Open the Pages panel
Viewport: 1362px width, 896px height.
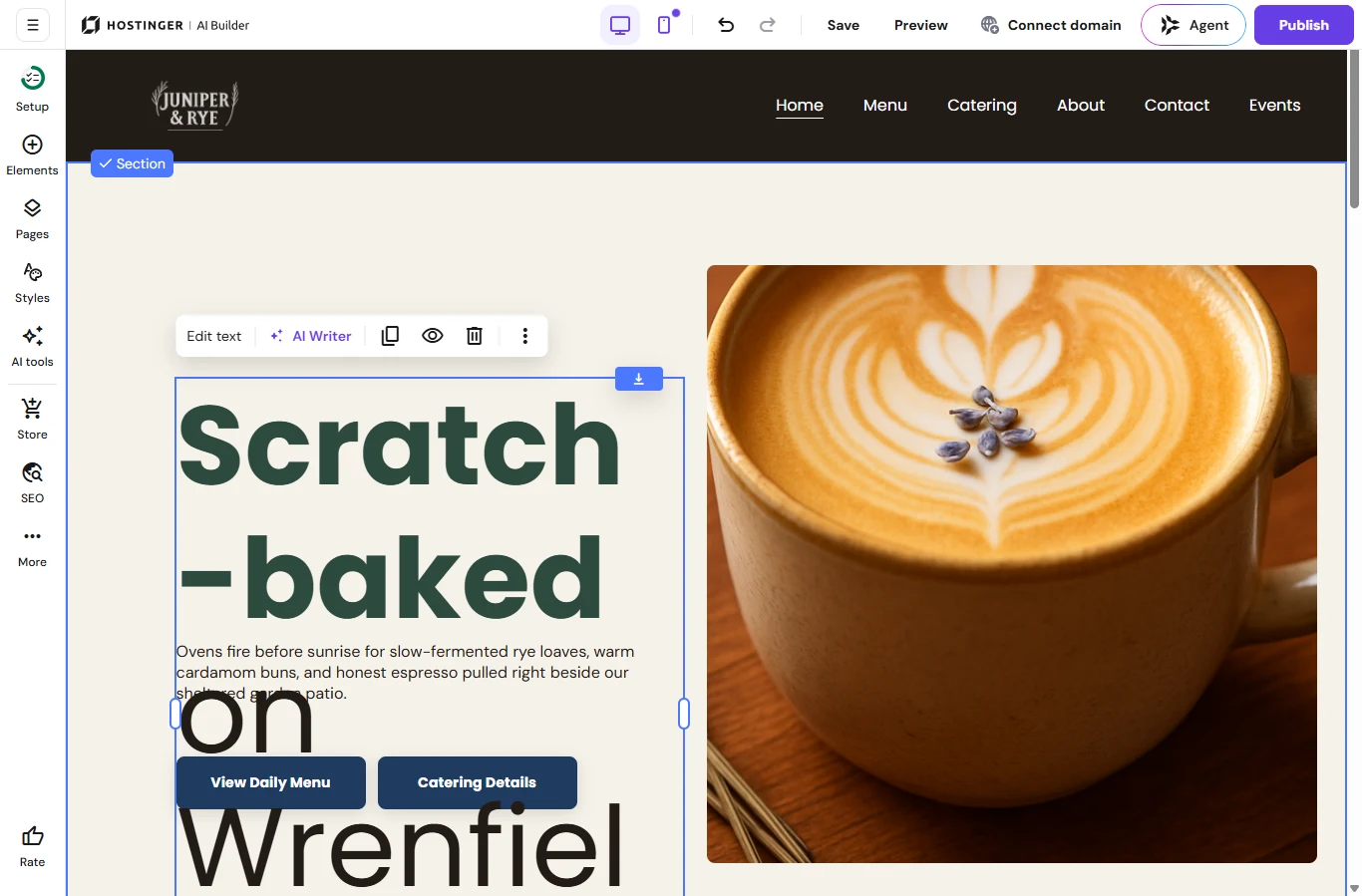click(32, 219)
